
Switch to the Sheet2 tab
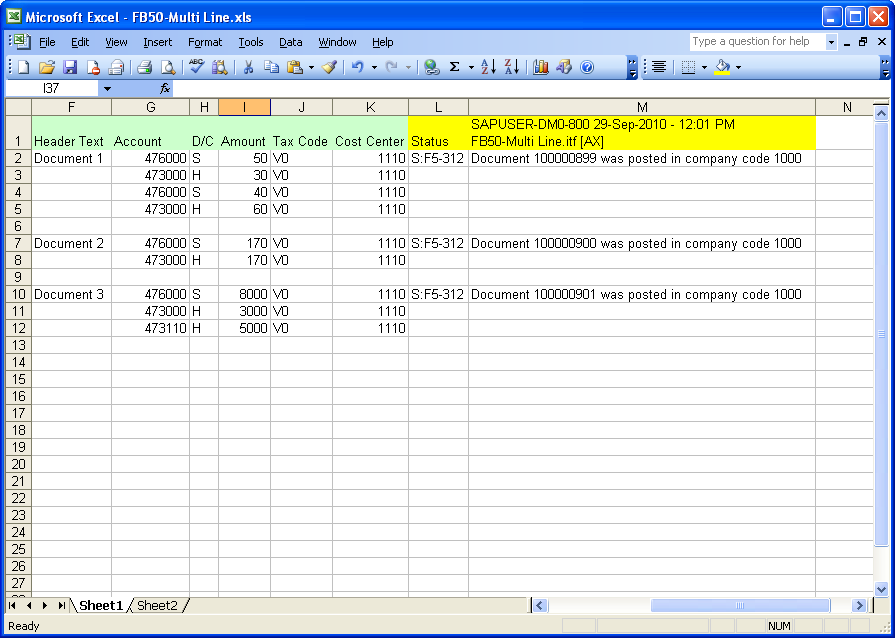(157, 605)
